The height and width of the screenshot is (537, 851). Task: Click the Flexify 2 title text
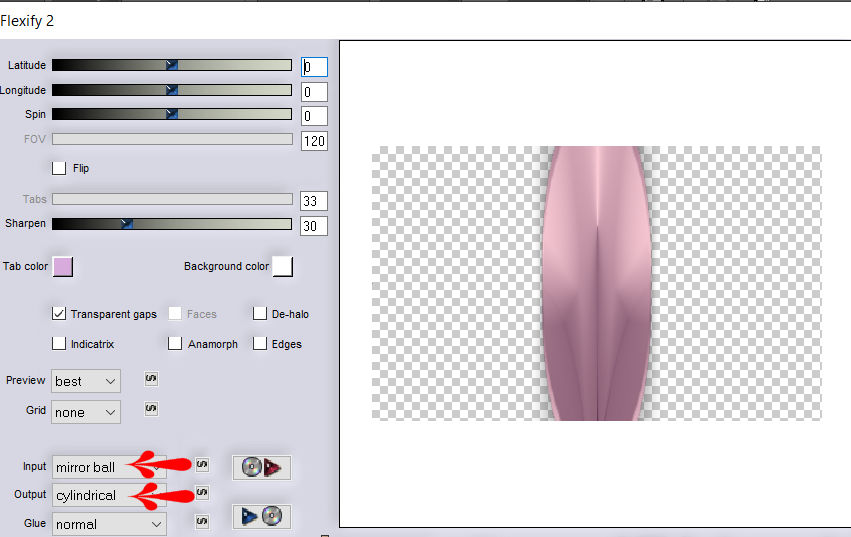coord(27,21)
